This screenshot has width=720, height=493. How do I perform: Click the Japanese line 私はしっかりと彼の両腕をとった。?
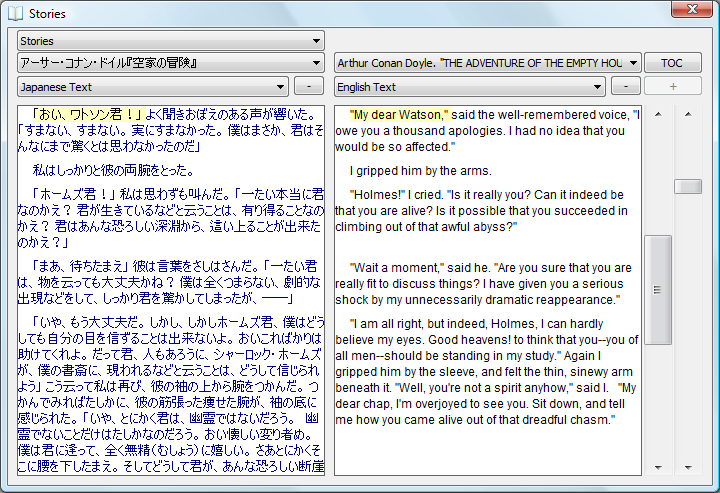point(113,171)
